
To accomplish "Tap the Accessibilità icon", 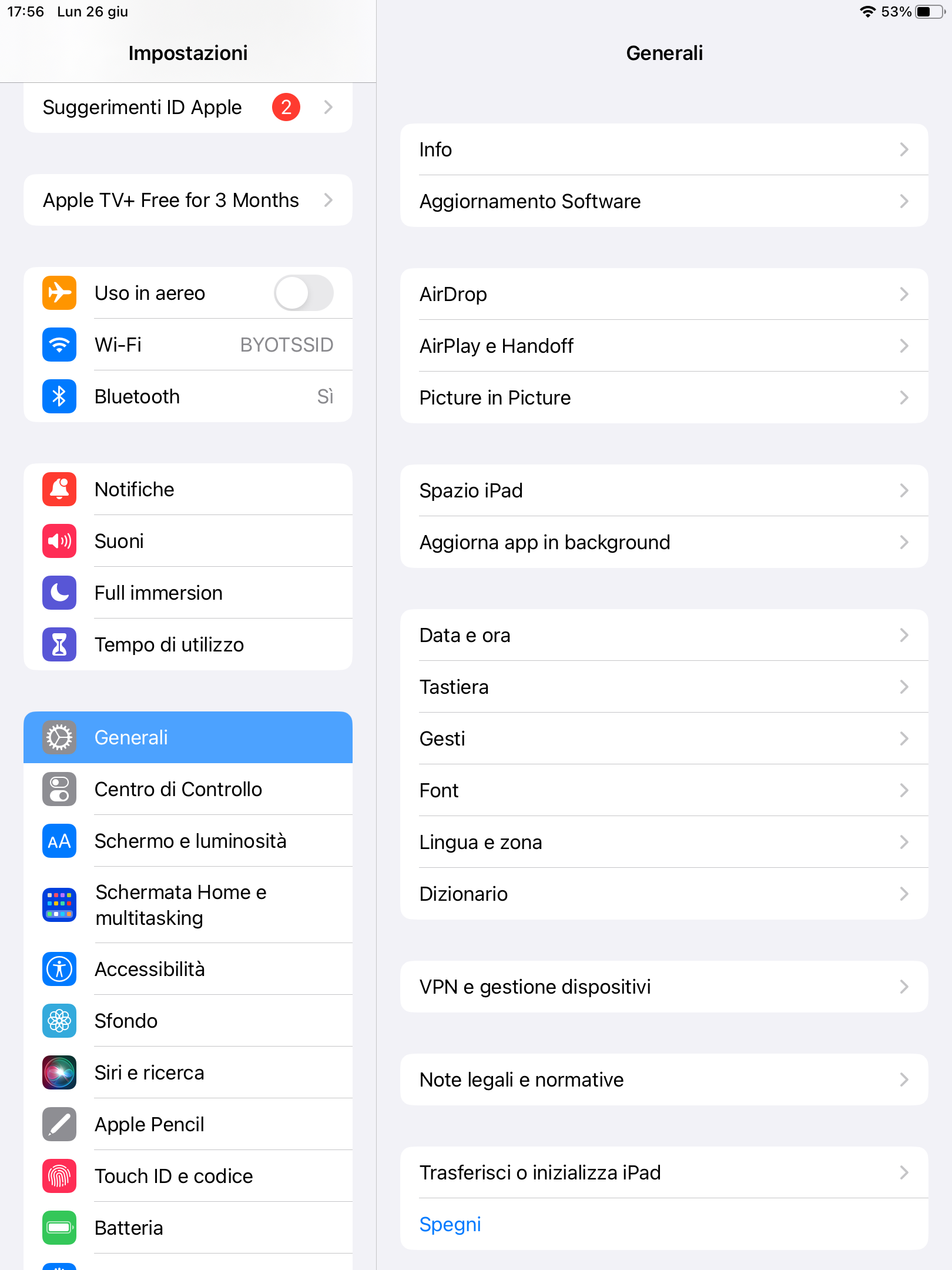I will tap(59, 969).
